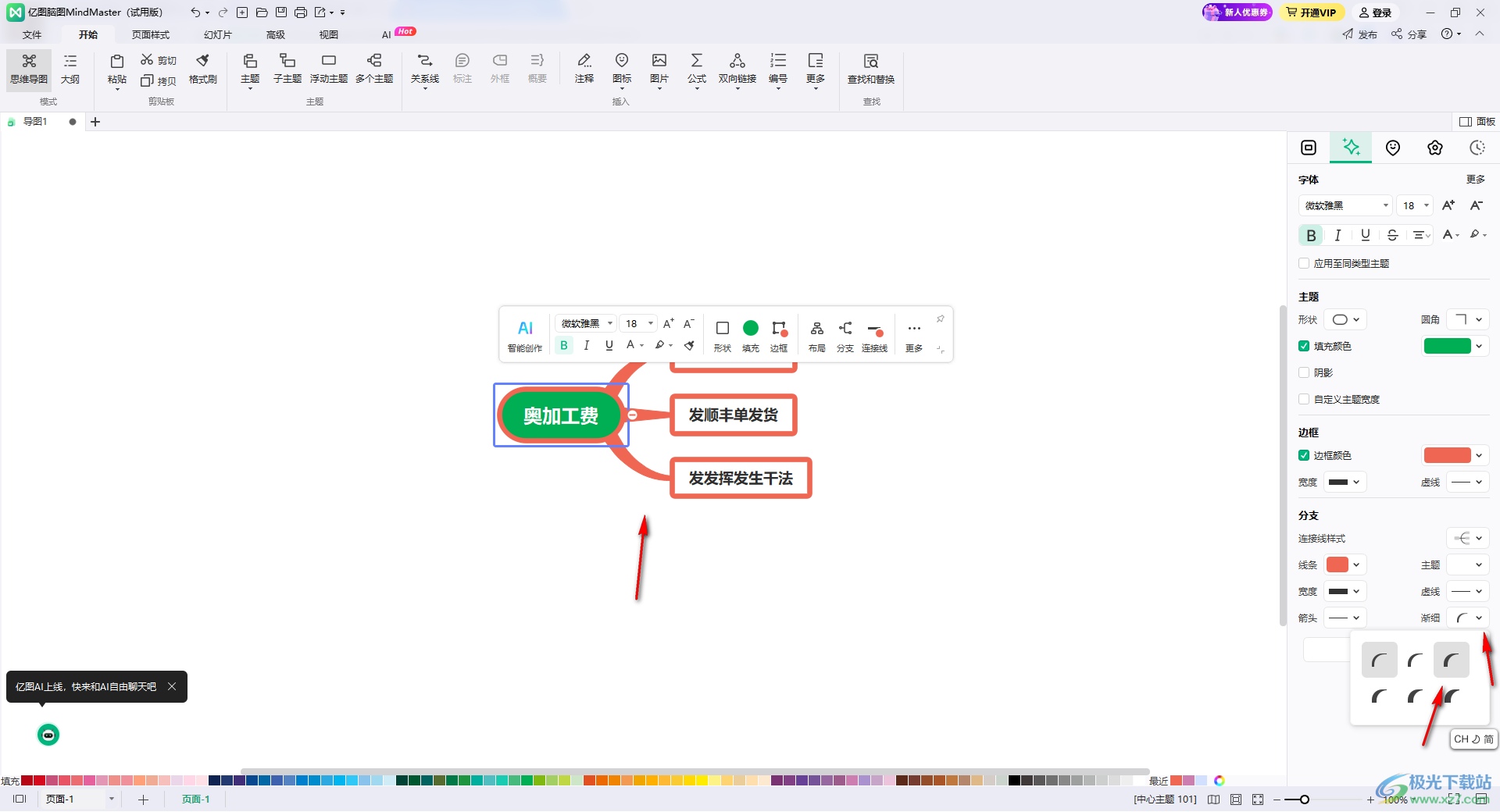Close the 亿图AI上线 notification
Image resolution: width=1500 pixels, height=812 pixels.
pyautogui.click(x=172, y=686)
